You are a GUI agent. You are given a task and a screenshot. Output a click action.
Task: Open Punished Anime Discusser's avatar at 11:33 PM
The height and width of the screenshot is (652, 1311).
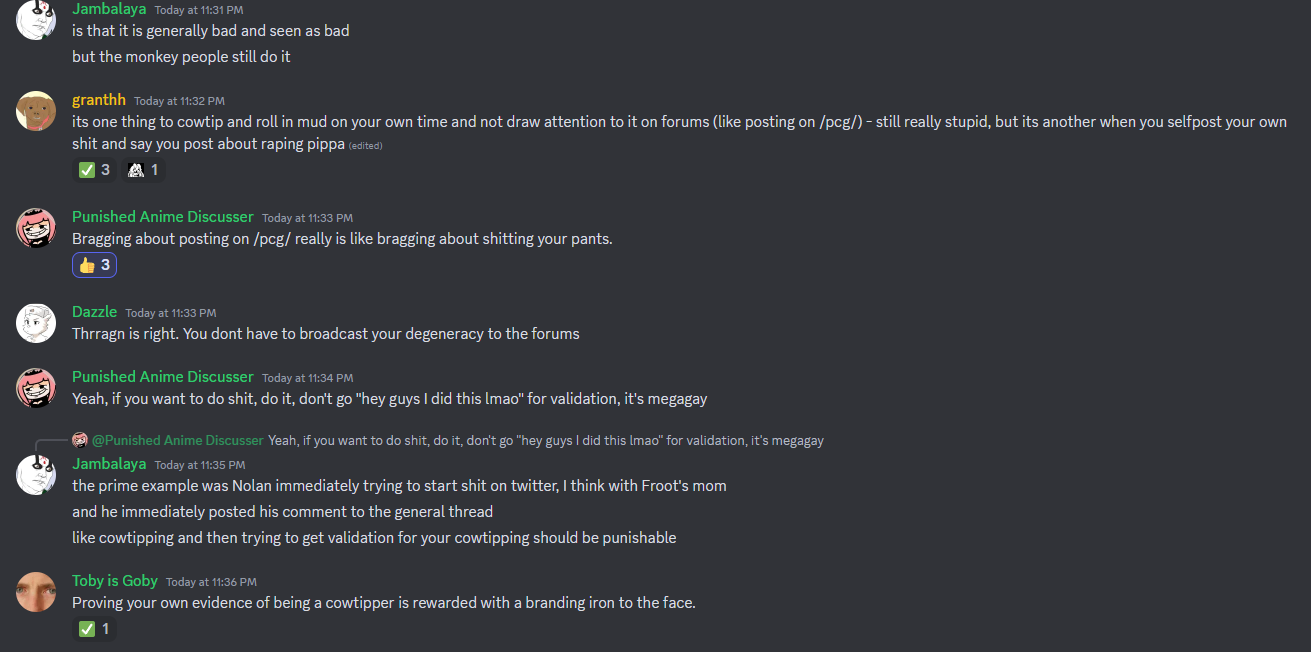(x=36, y=228)
